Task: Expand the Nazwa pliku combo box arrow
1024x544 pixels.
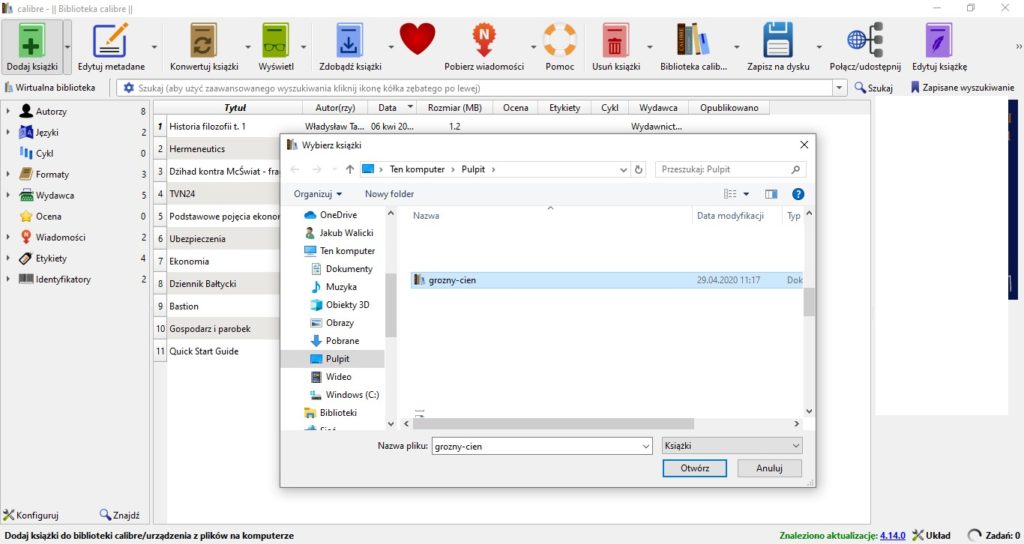Action: (x=645, y=447)
